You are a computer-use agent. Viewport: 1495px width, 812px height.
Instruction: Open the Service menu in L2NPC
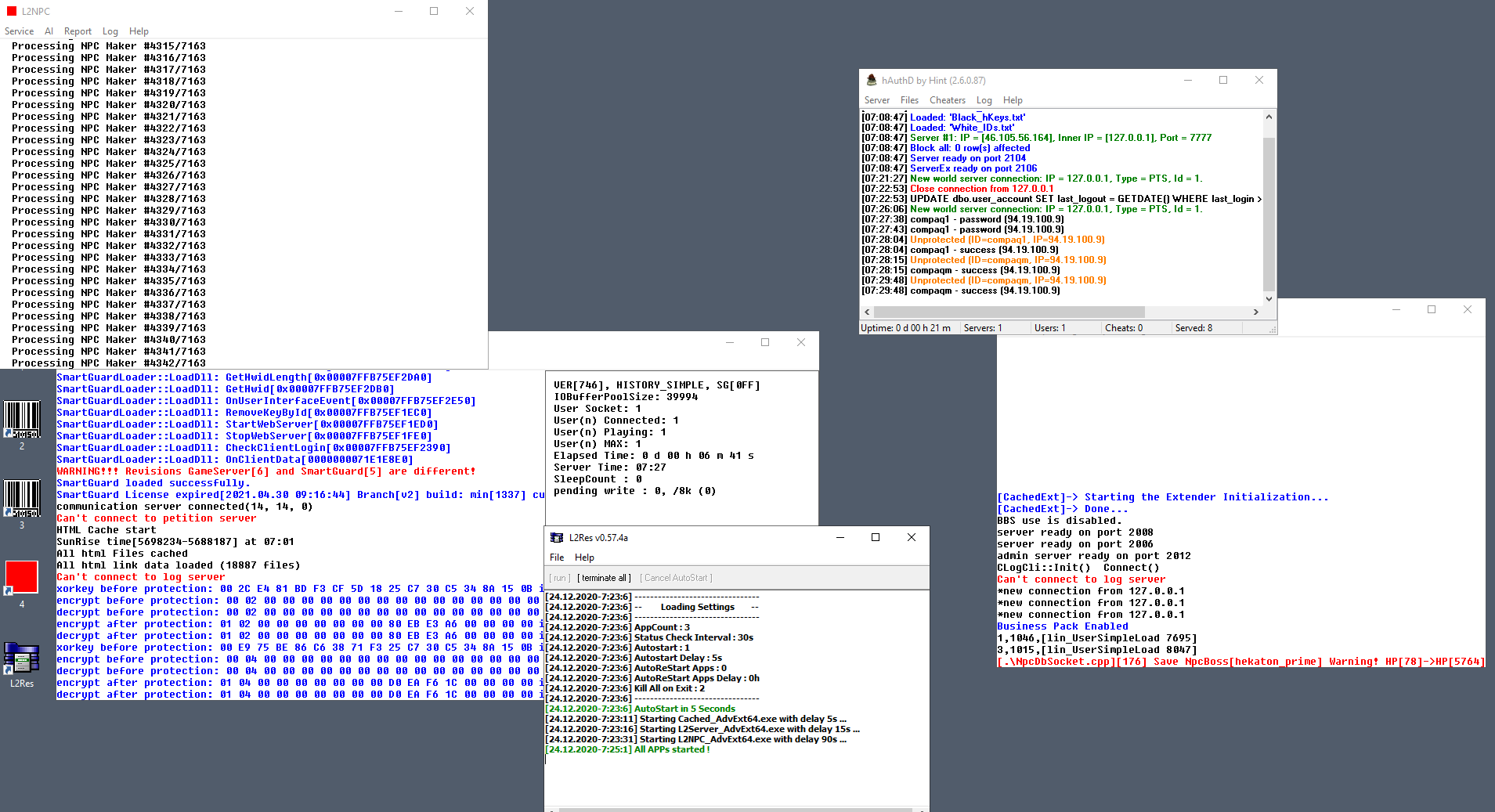(19, 31)
